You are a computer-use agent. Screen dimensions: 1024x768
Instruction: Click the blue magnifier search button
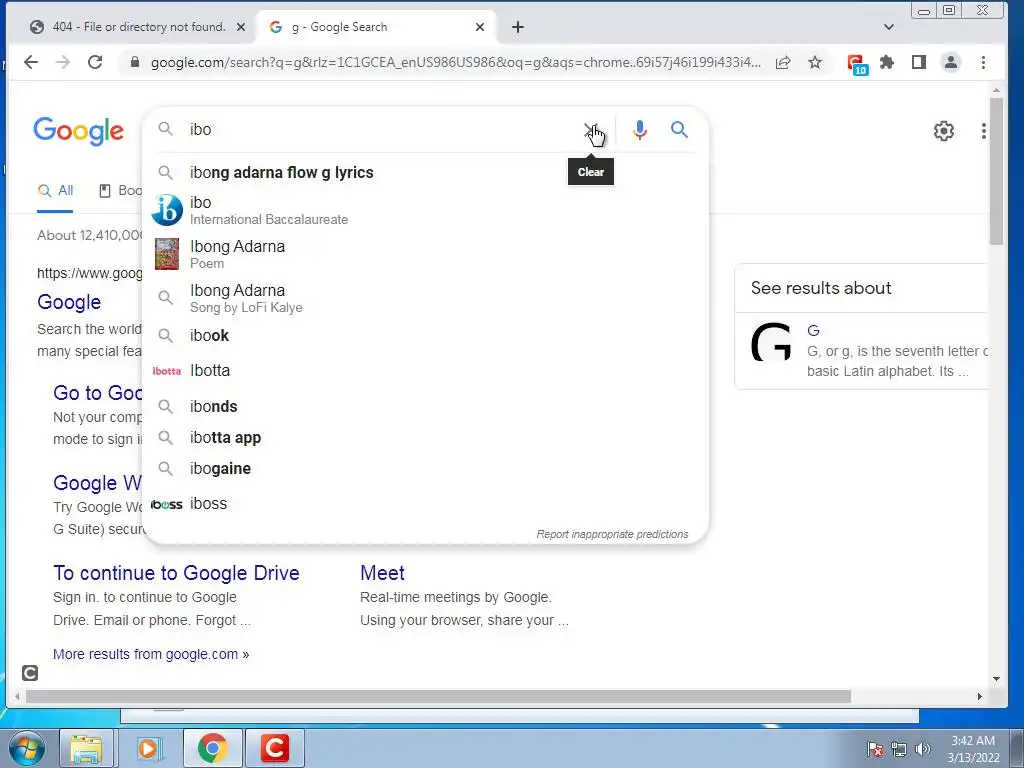point(679,130)
